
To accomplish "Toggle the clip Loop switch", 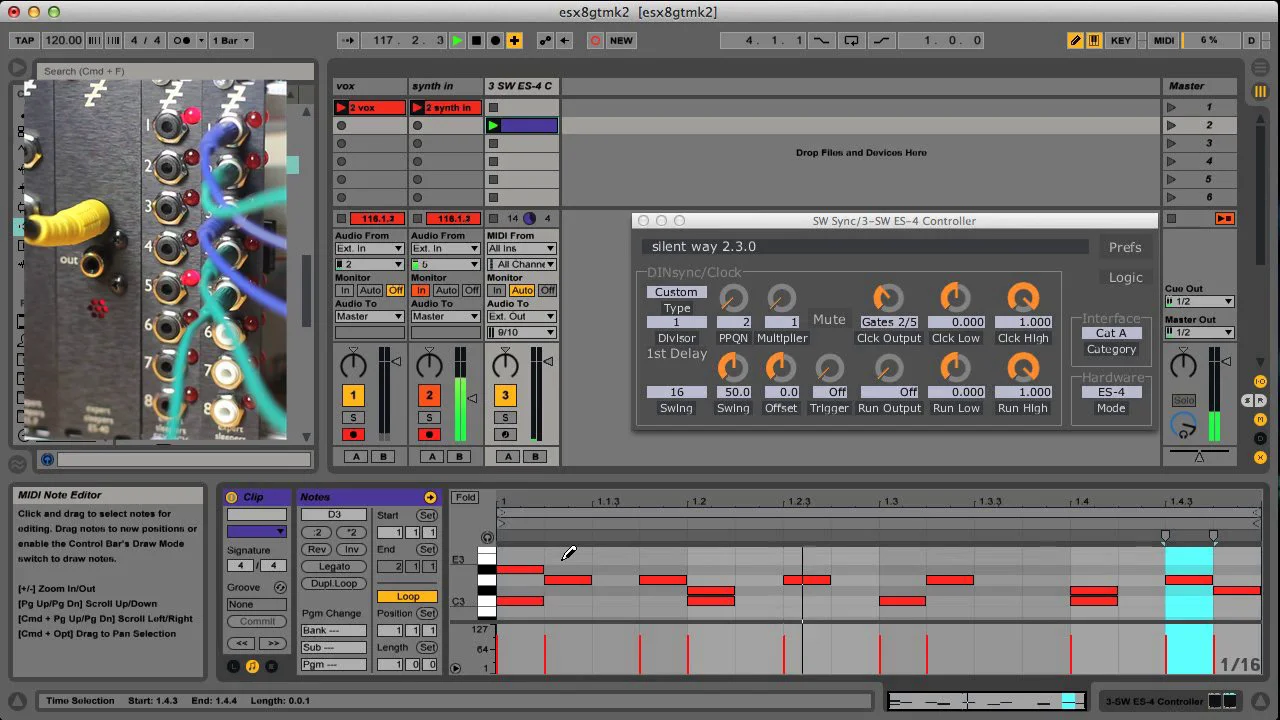I will point(407,597).
